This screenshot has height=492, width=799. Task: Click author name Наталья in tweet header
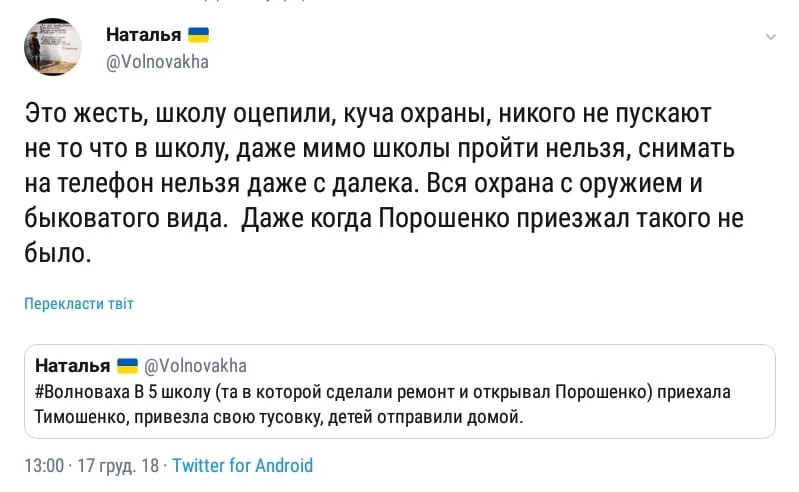(x=143, y=35)
